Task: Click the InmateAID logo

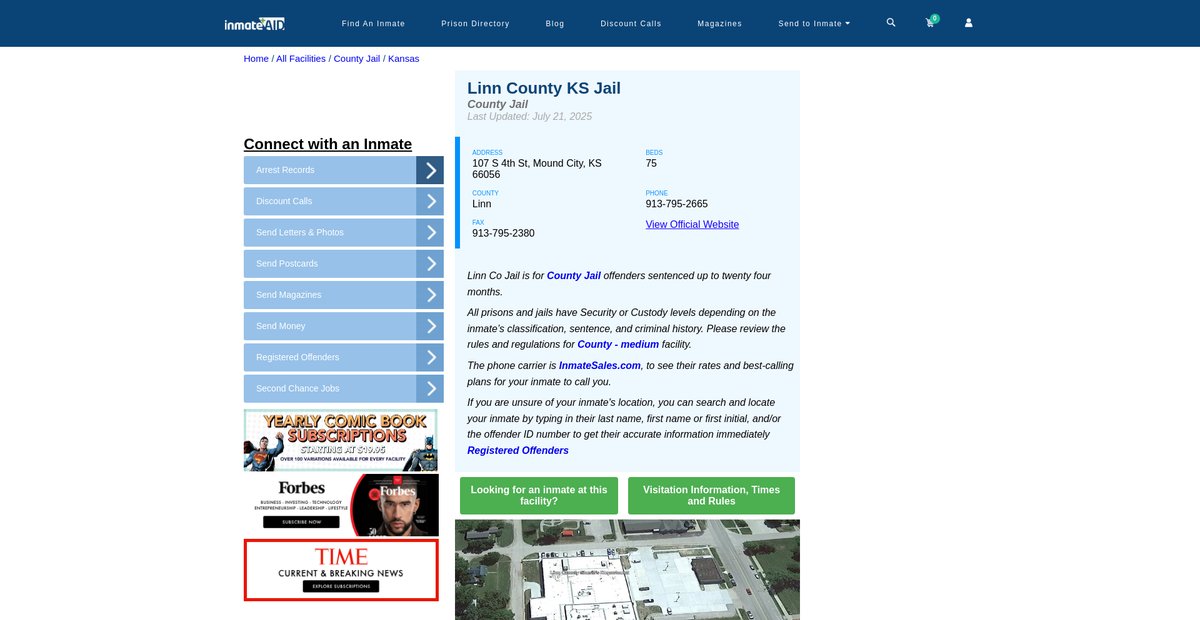Action: coord(255,23)
